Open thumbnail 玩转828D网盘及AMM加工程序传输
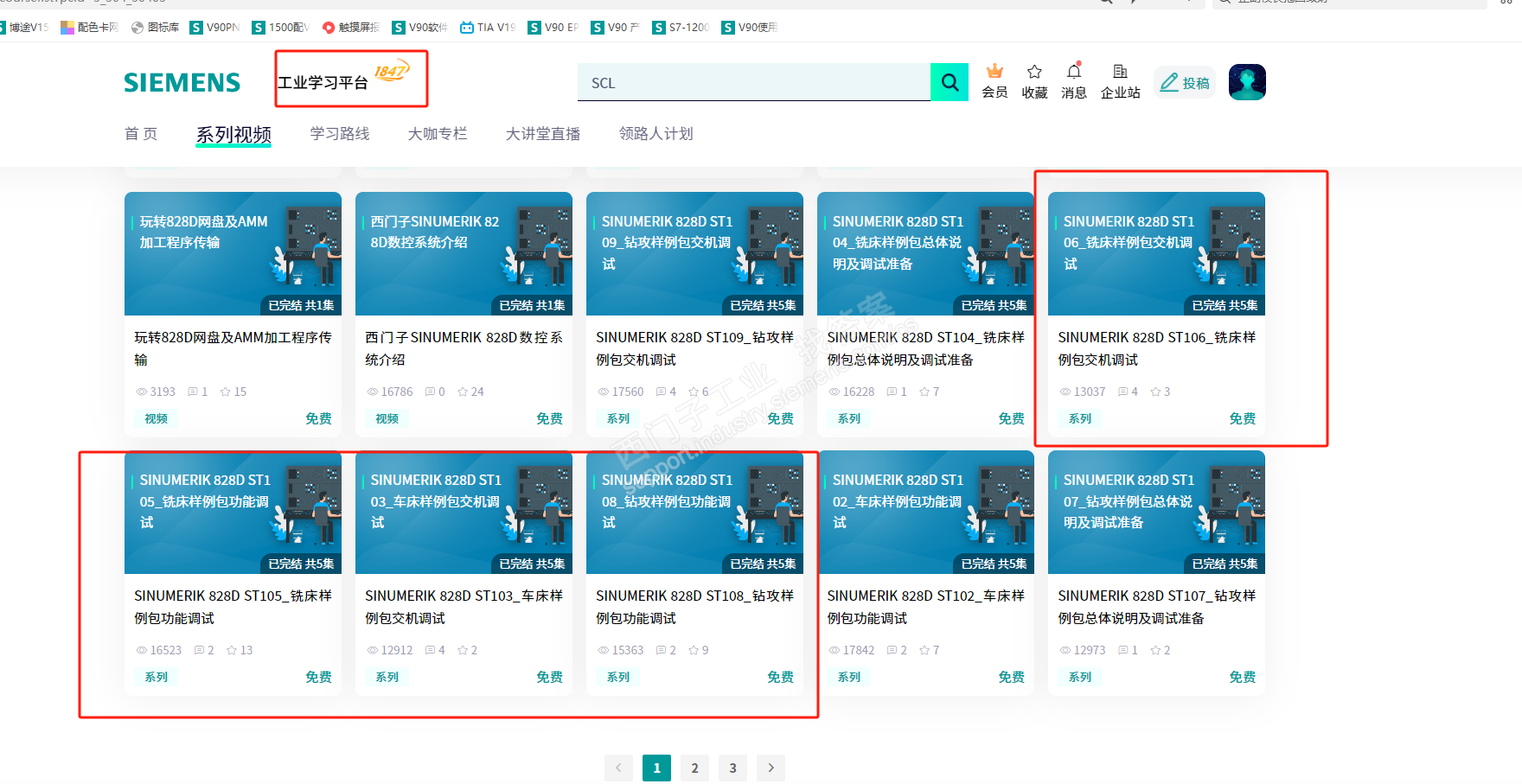Image resolution: width=1522 pixels, height=784 pixels. 233,253
